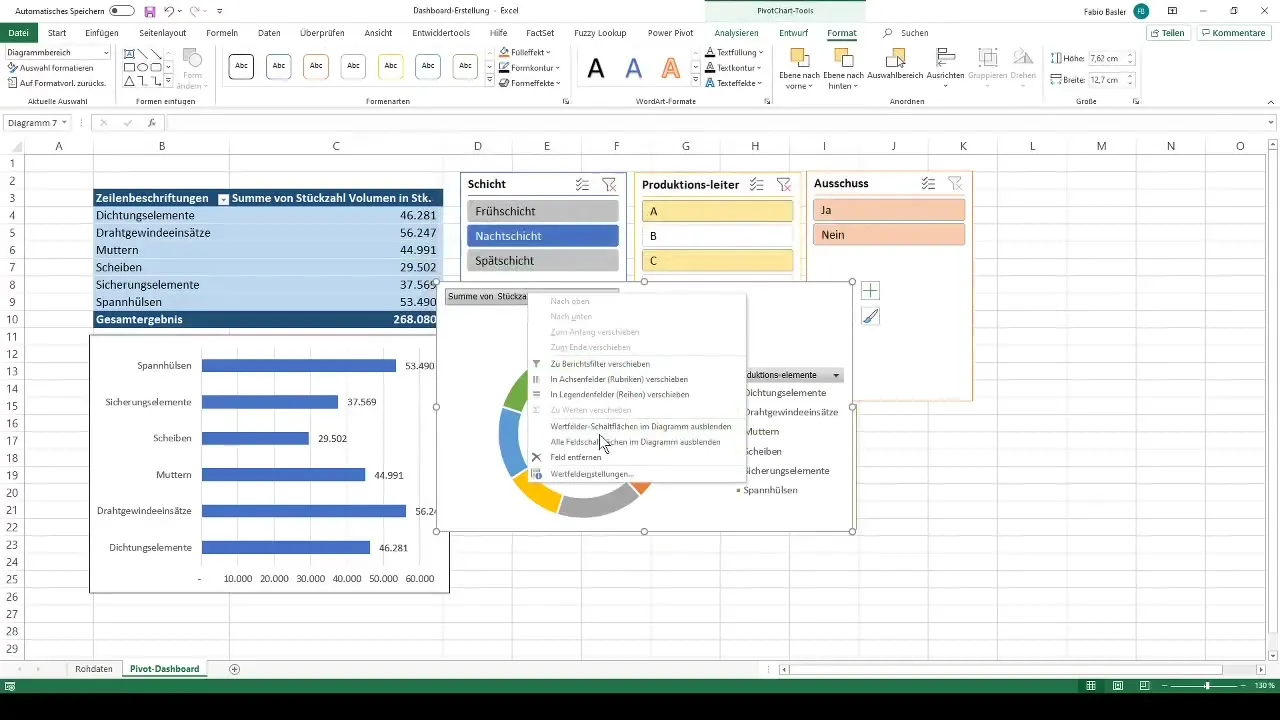This screenshot has height=720, width=1280.
Task: Select the oval shape in Formen einfügen
Action: (x=144, y=68)
